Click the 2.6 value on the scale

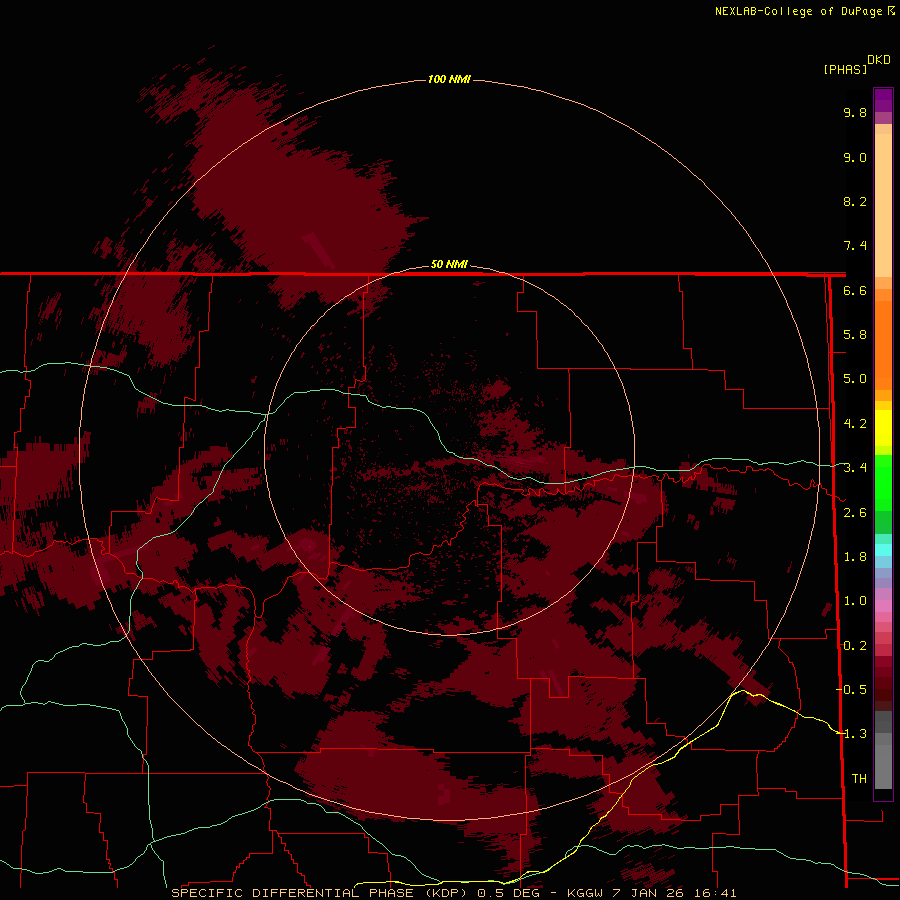click(855, 512)
